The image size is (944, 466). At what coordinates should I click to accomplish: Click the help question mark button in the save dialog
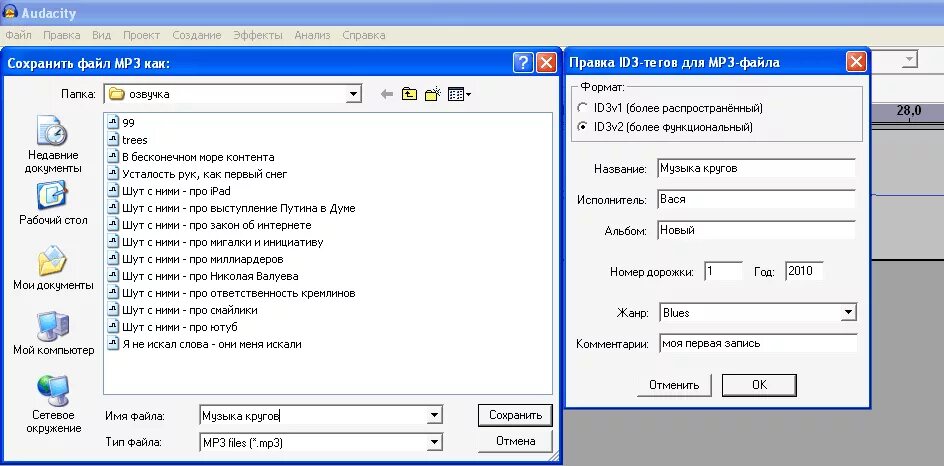pyautogui.click(x=523, y=63)
